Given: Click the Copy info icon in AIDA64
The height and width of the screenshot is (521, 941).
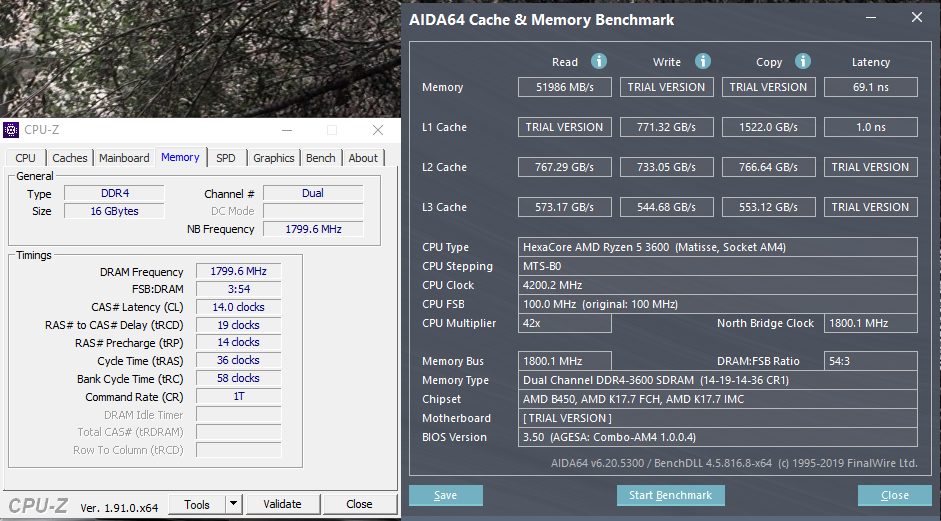Looking at the screenshot, I should coord(802,61).
